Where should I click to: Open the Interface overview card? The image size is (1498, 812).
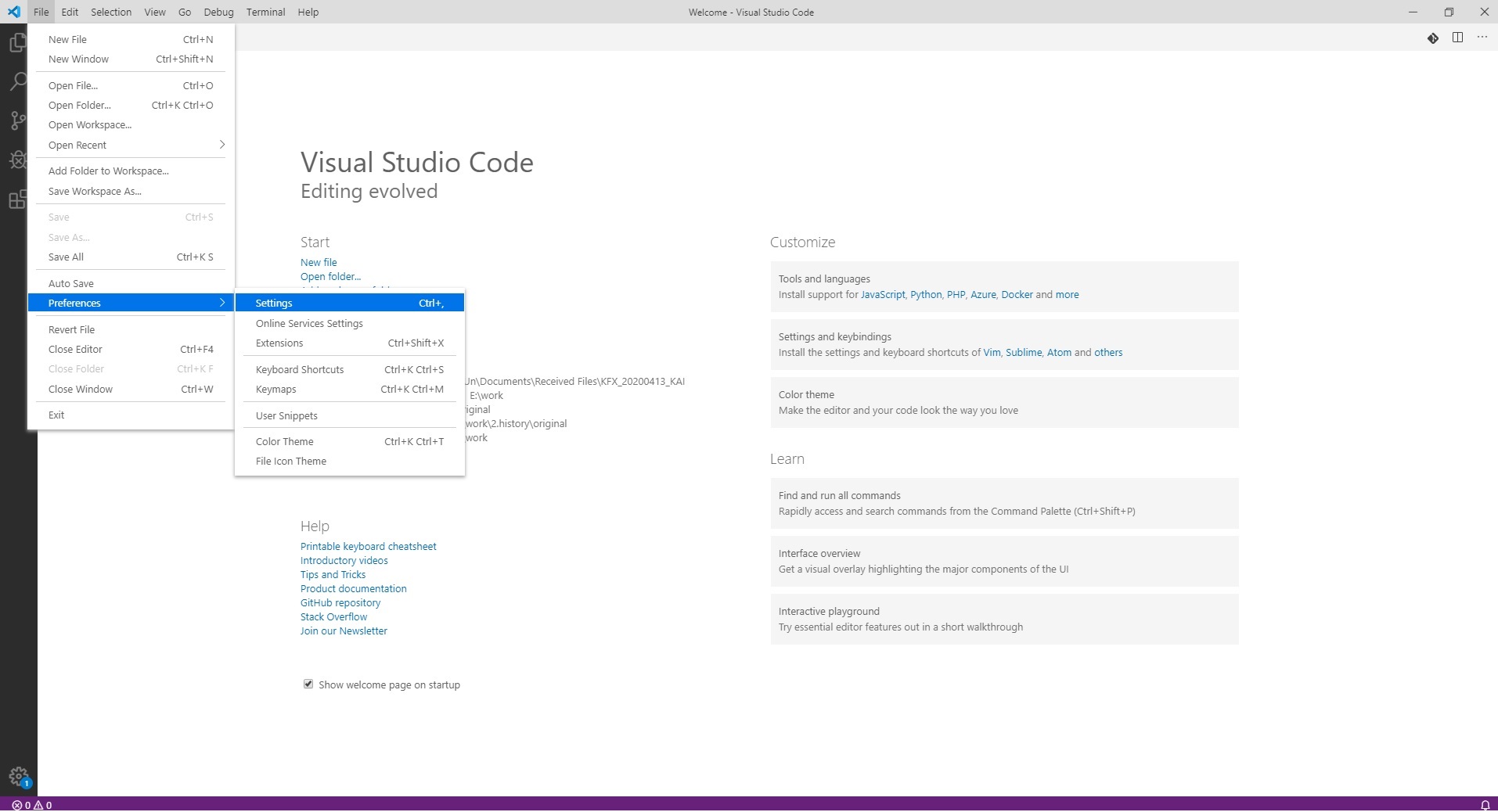coord(1004,561)
